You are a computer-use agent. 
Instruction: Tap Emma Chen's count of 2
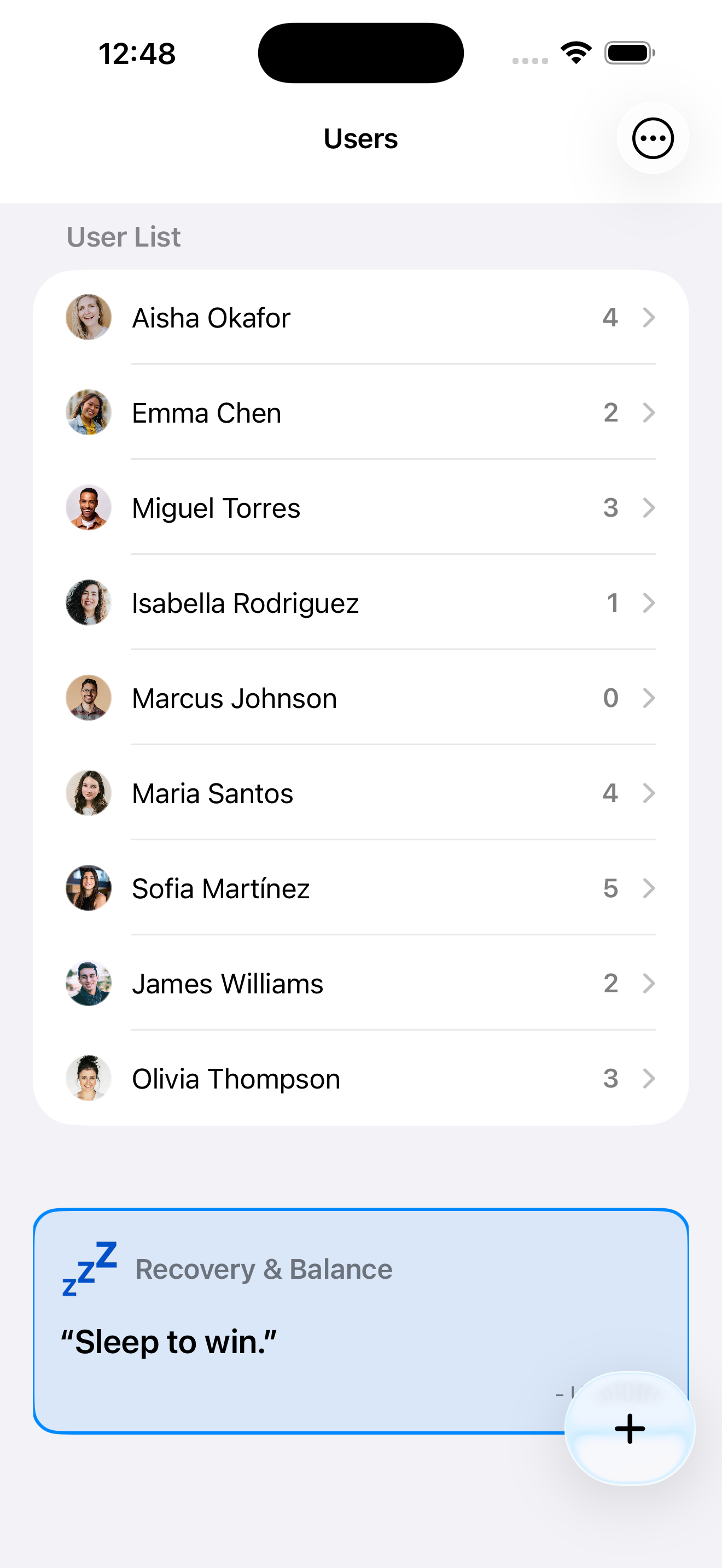click(x=610, y=413)
